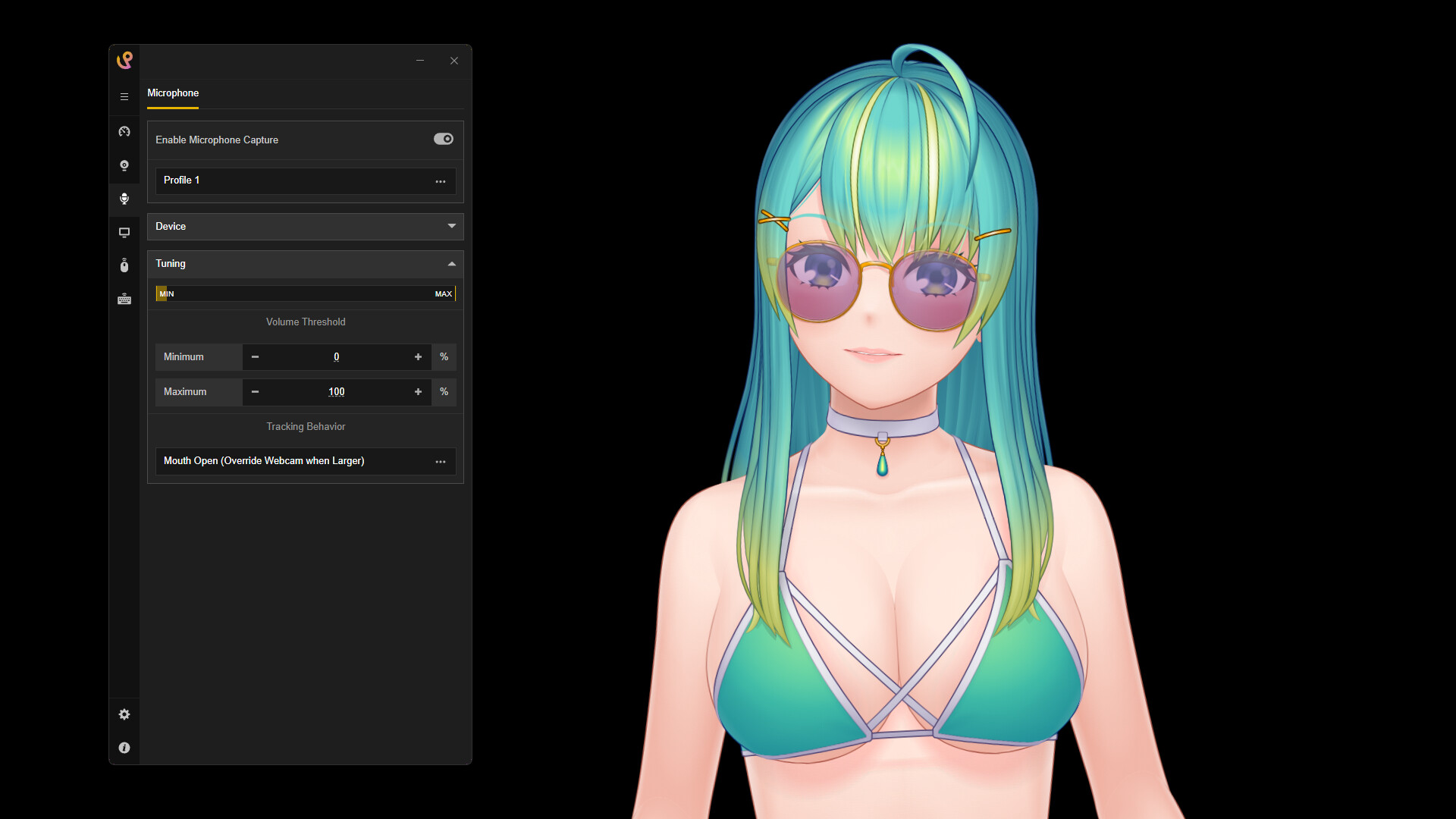Click the MIN/MAX volume level meter
Viewport: 1456px width, 819px height.
[305, 293]
